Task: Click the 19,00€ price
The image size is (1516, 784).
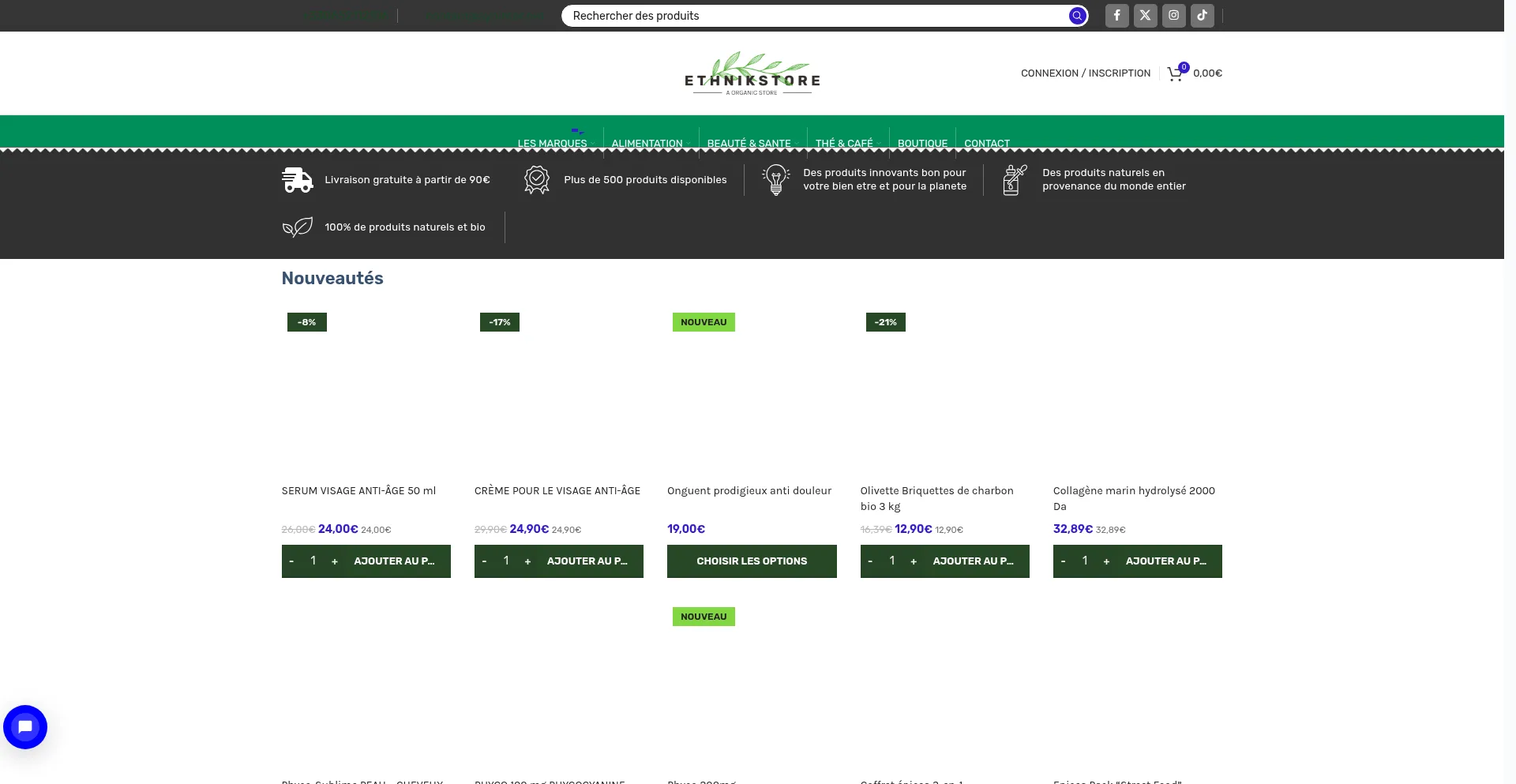Action: (686, 529)
